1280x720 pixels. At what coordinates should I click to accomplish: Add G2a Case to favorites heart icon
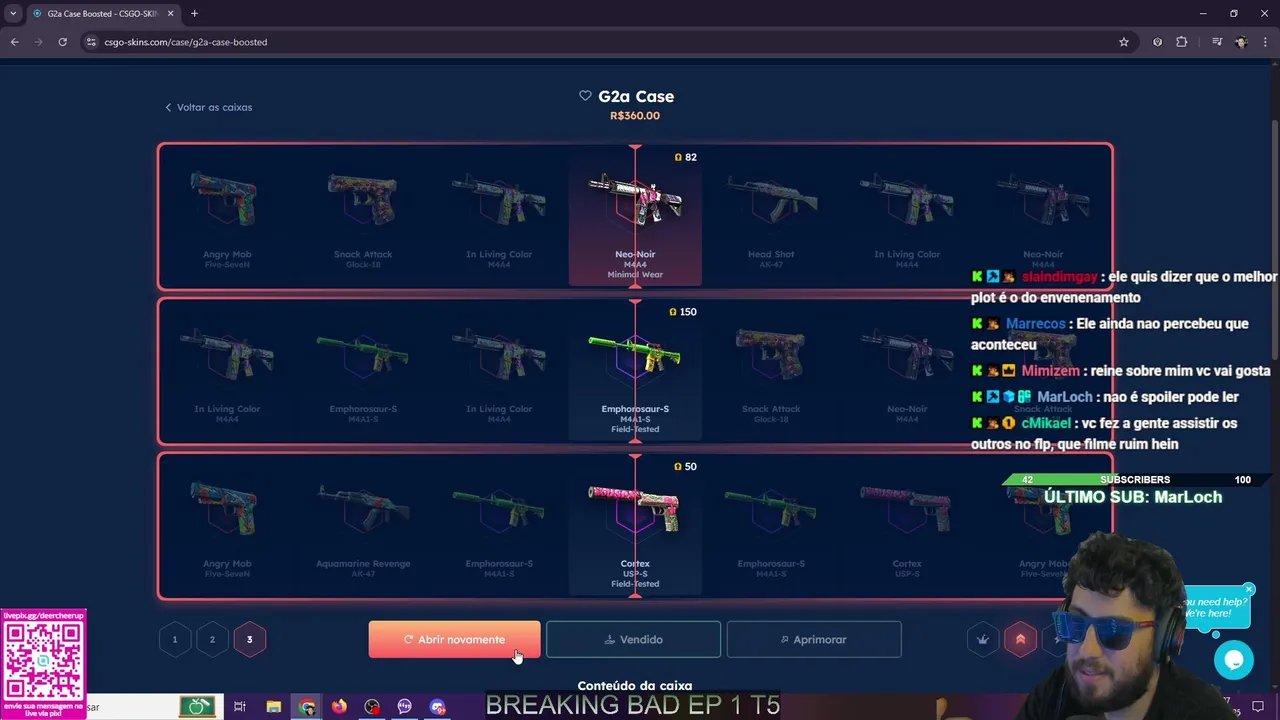[585, 96]
